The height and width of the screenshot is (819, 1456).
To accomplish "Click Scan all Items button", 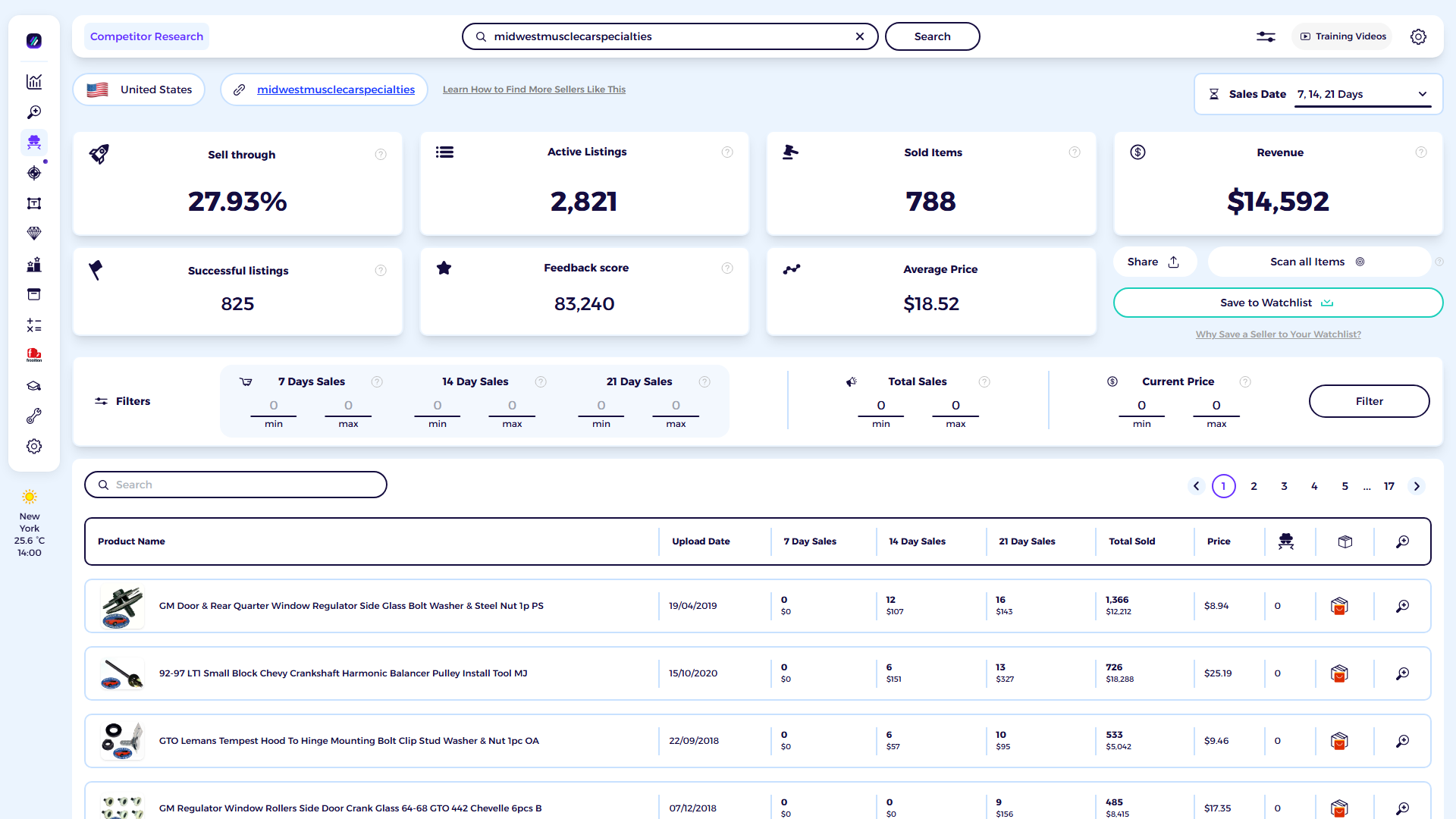I will coord(1318,262).
